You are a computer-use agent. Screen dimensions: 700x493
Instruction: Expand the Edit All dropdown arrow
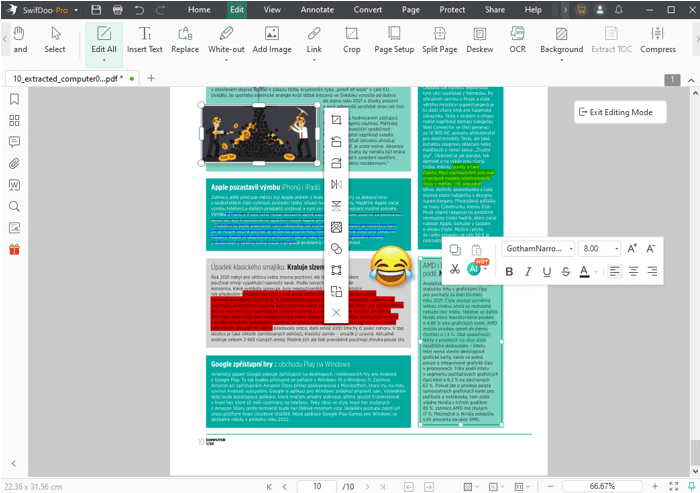pyautogui.click(x=104, y=60)
